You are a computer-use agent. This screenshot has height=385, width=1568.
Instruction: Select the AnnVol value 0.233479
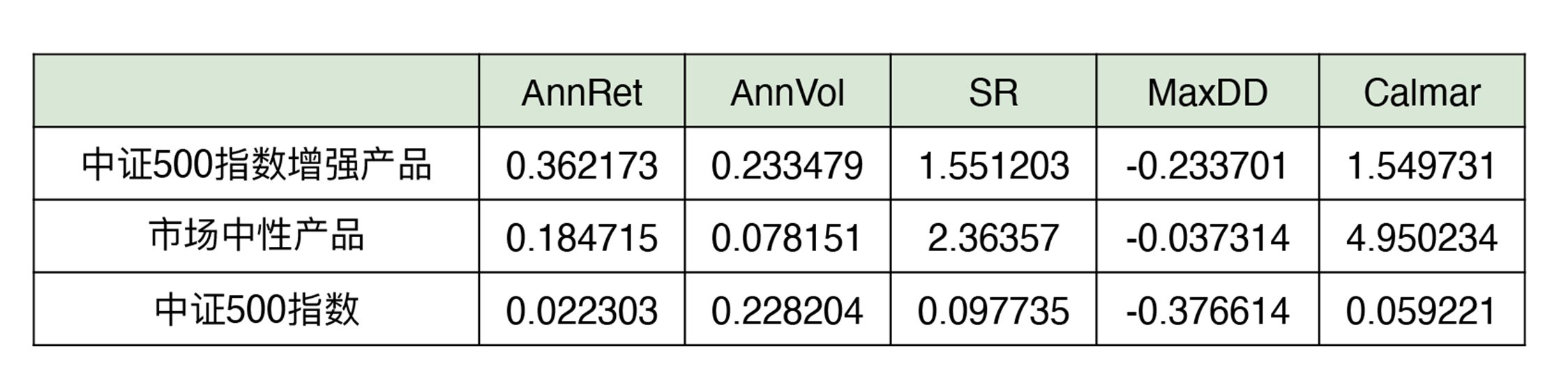pyautogui.click(x=787, y=166)
